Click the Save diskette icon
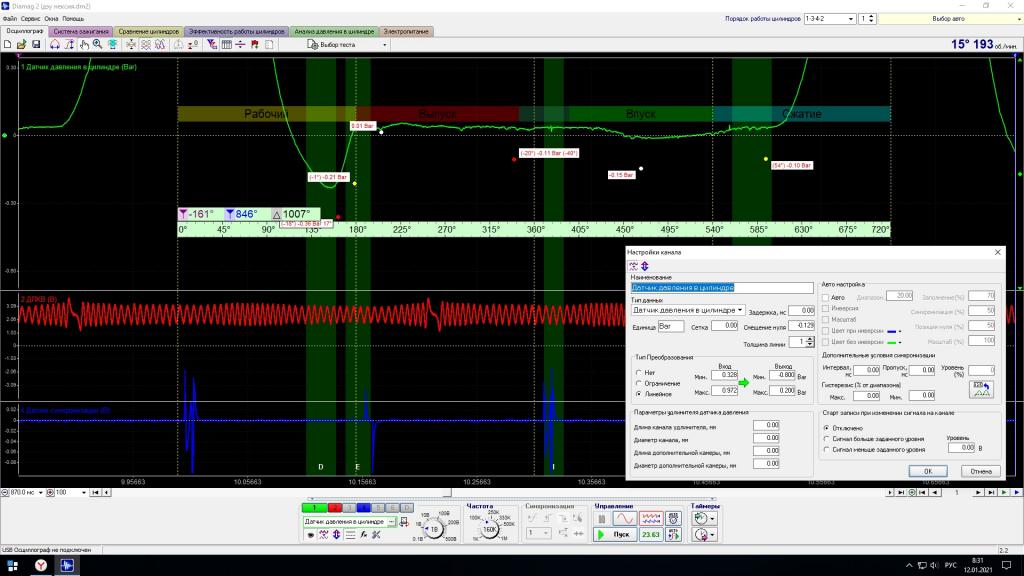Screen dimensions: 1024x576 point(36,44)
